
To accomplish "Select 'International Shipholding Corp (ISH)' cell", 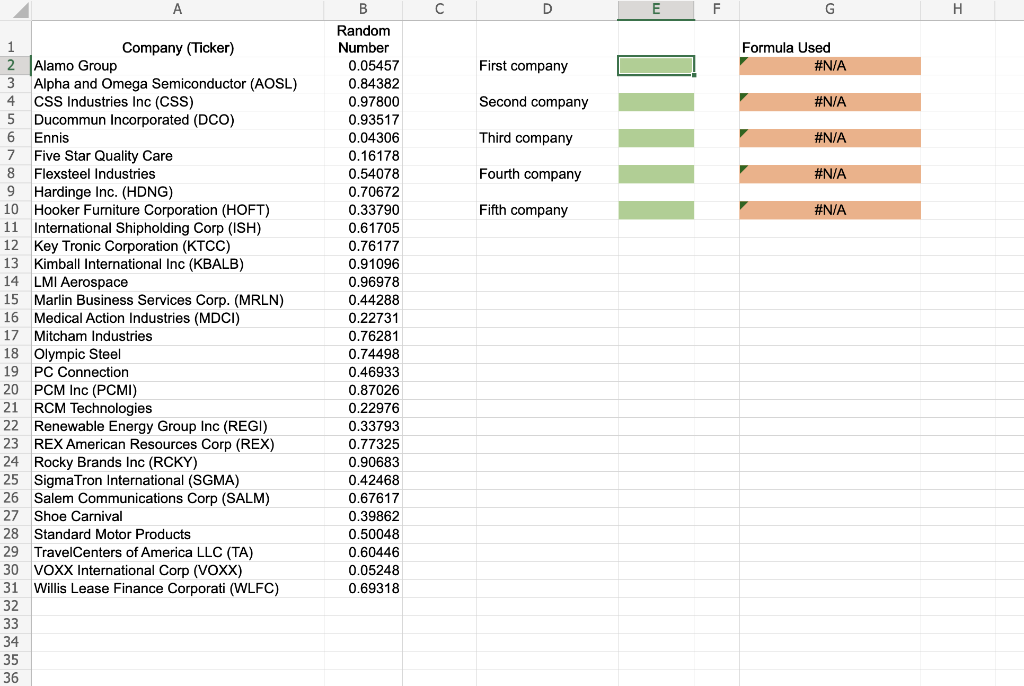I will [178, 228].
